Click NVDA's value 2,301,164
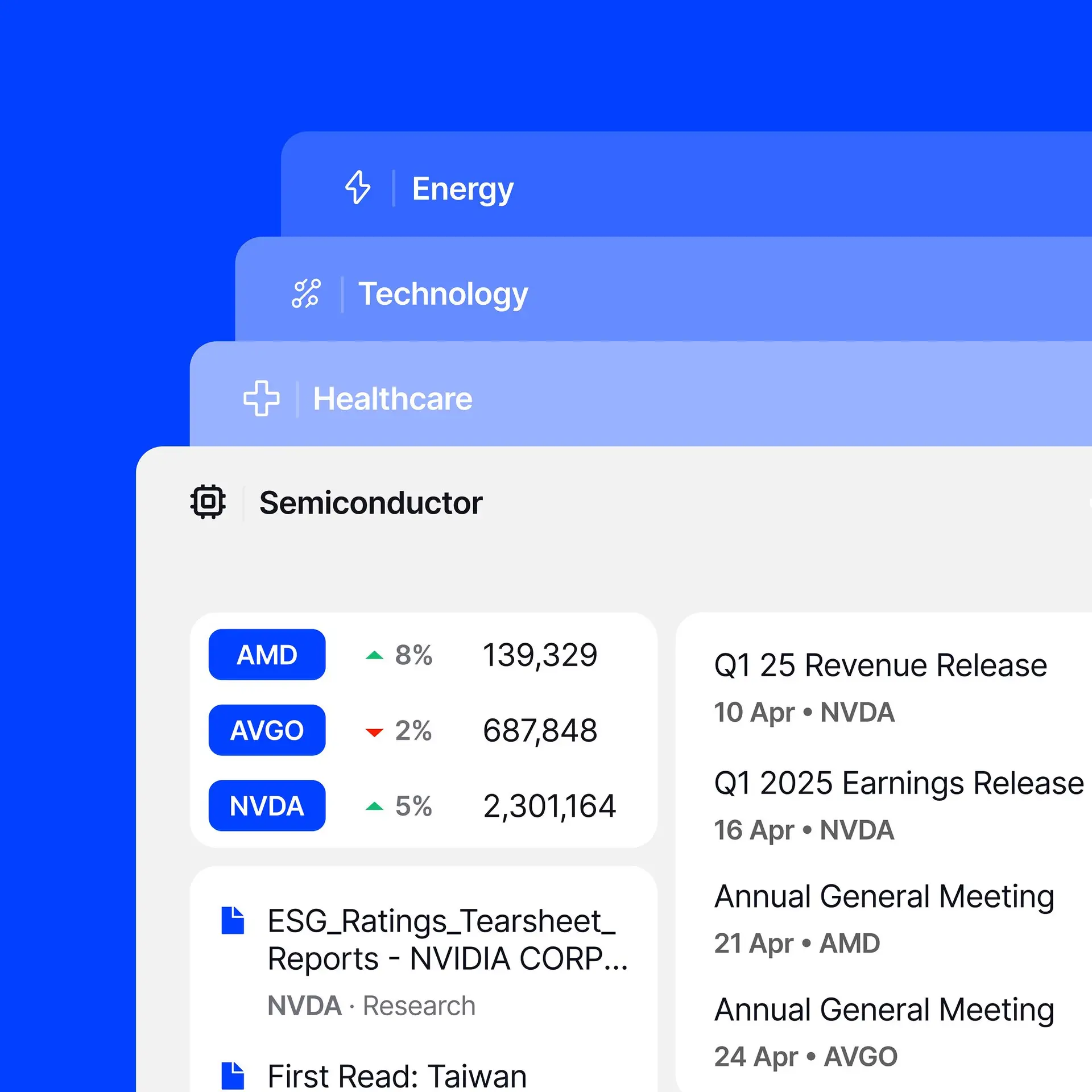Screen dimensions: 1092x1092 pos(549,806)
